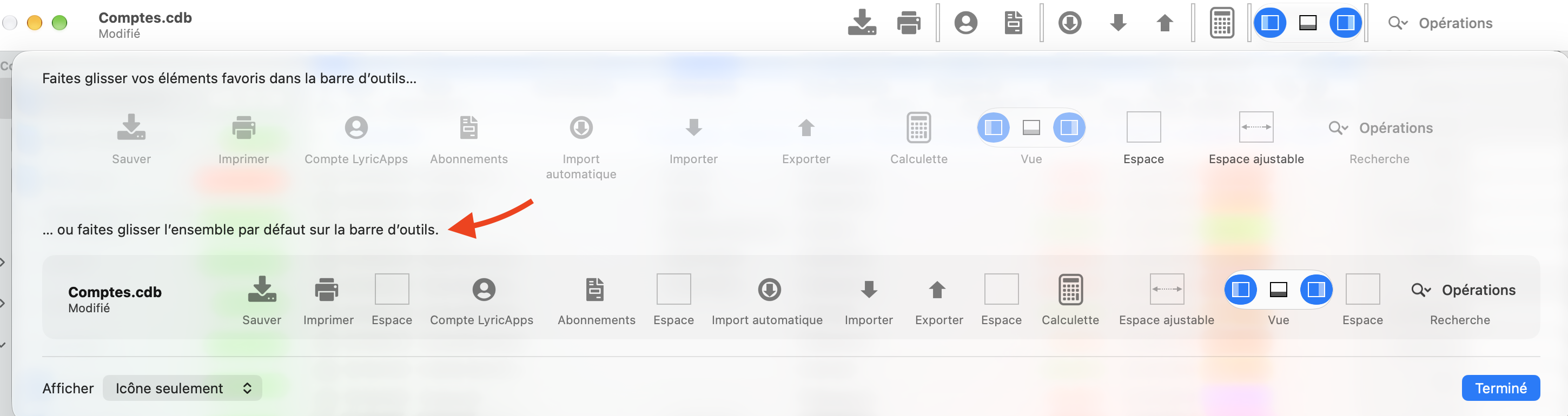Open the Calculette from the window toolbar
The image size is (1568, 416).
[1222, 23]
